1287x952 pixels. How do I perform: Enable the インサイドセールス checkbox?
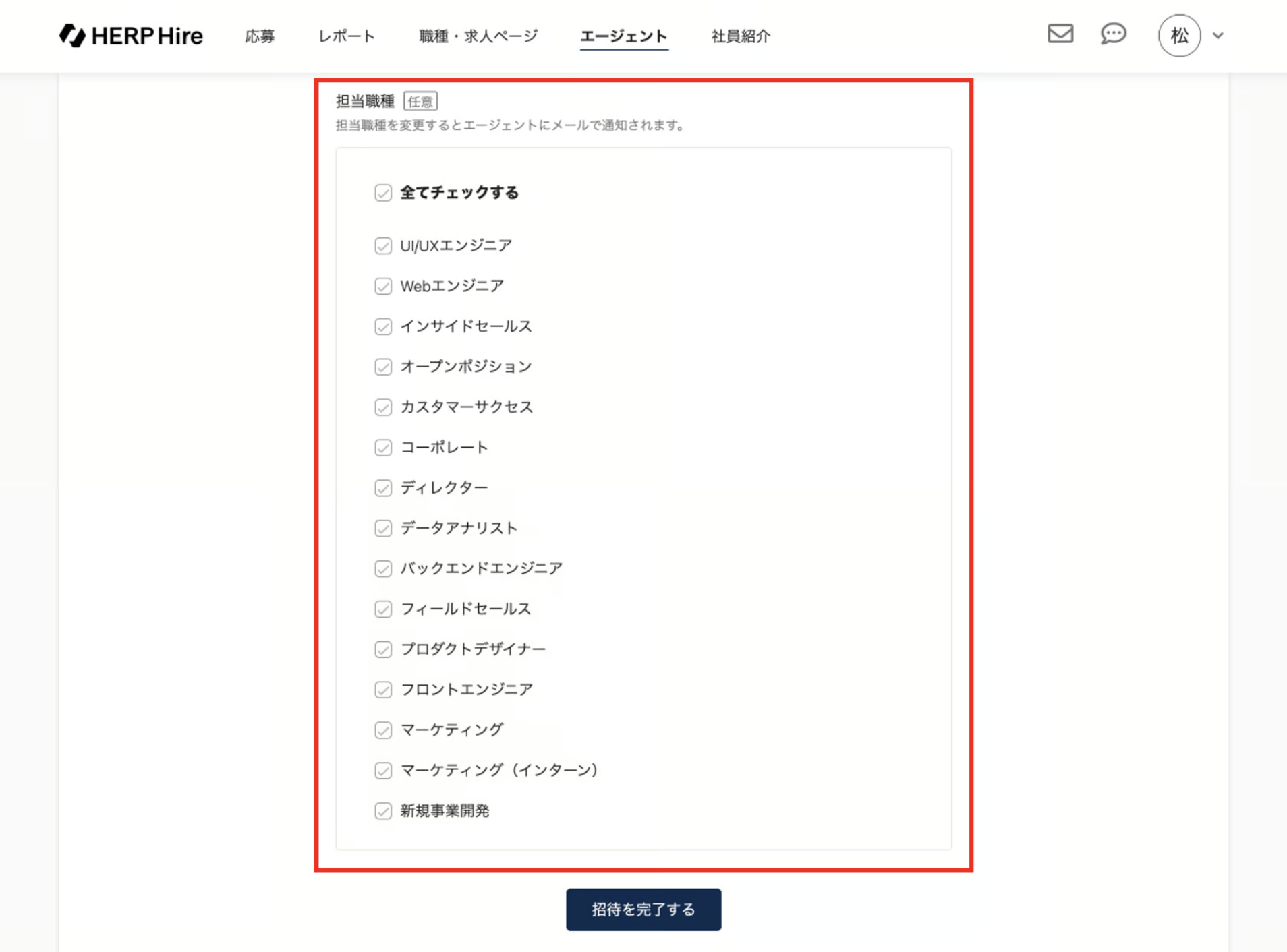(x=383, y=327)
